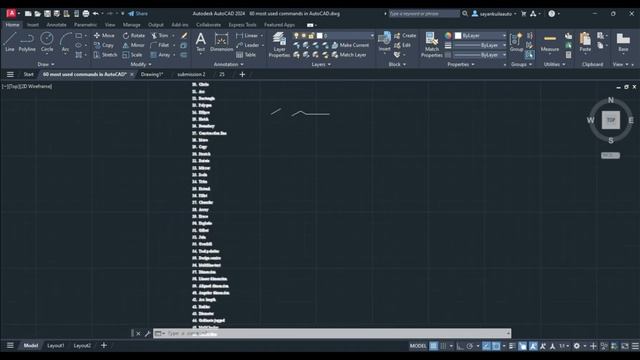
Task: Click the Group tool
Action: [x=516, y=42]
